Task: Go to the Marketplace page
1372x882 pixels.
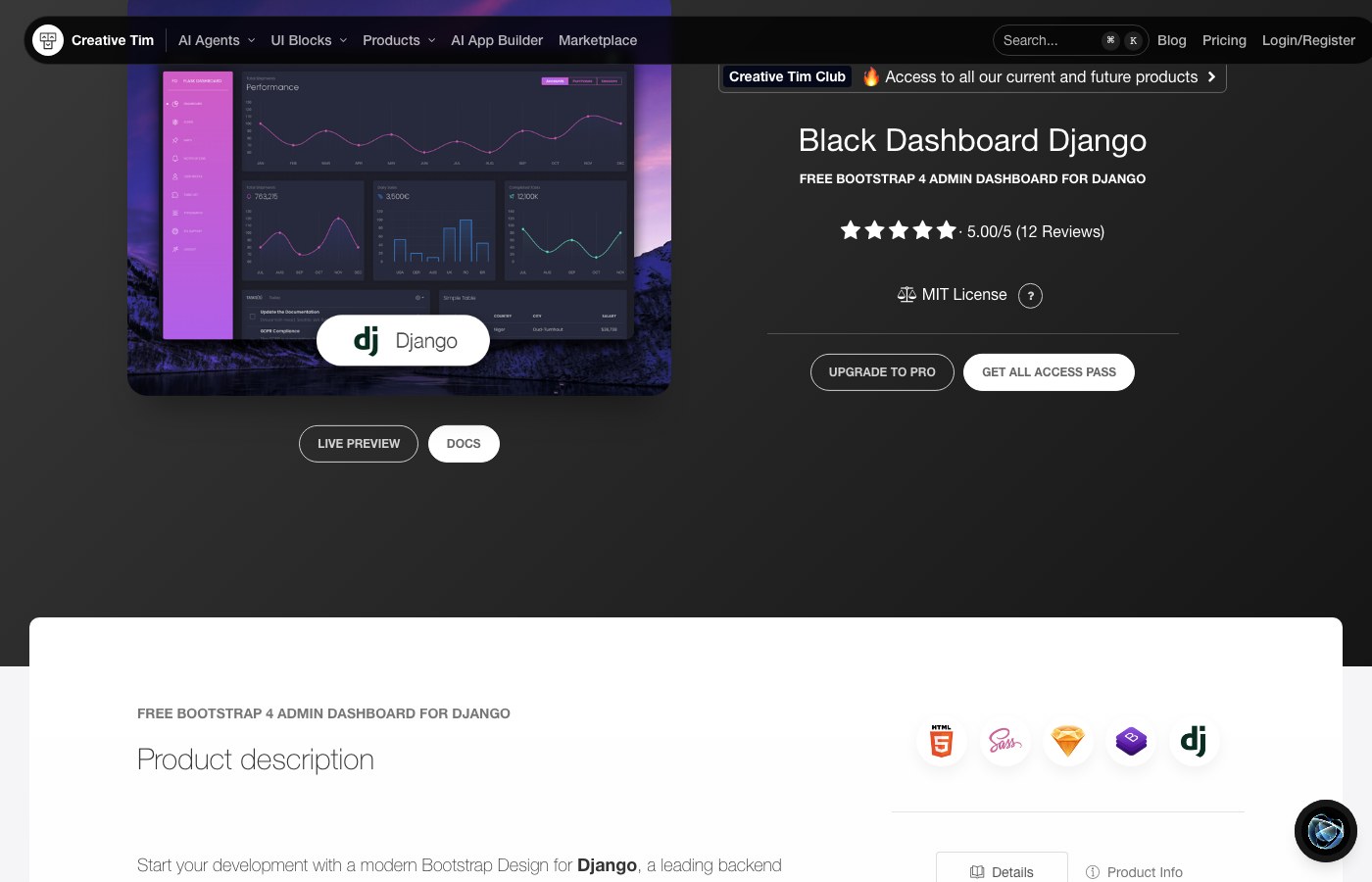Action: click(598, 40)
